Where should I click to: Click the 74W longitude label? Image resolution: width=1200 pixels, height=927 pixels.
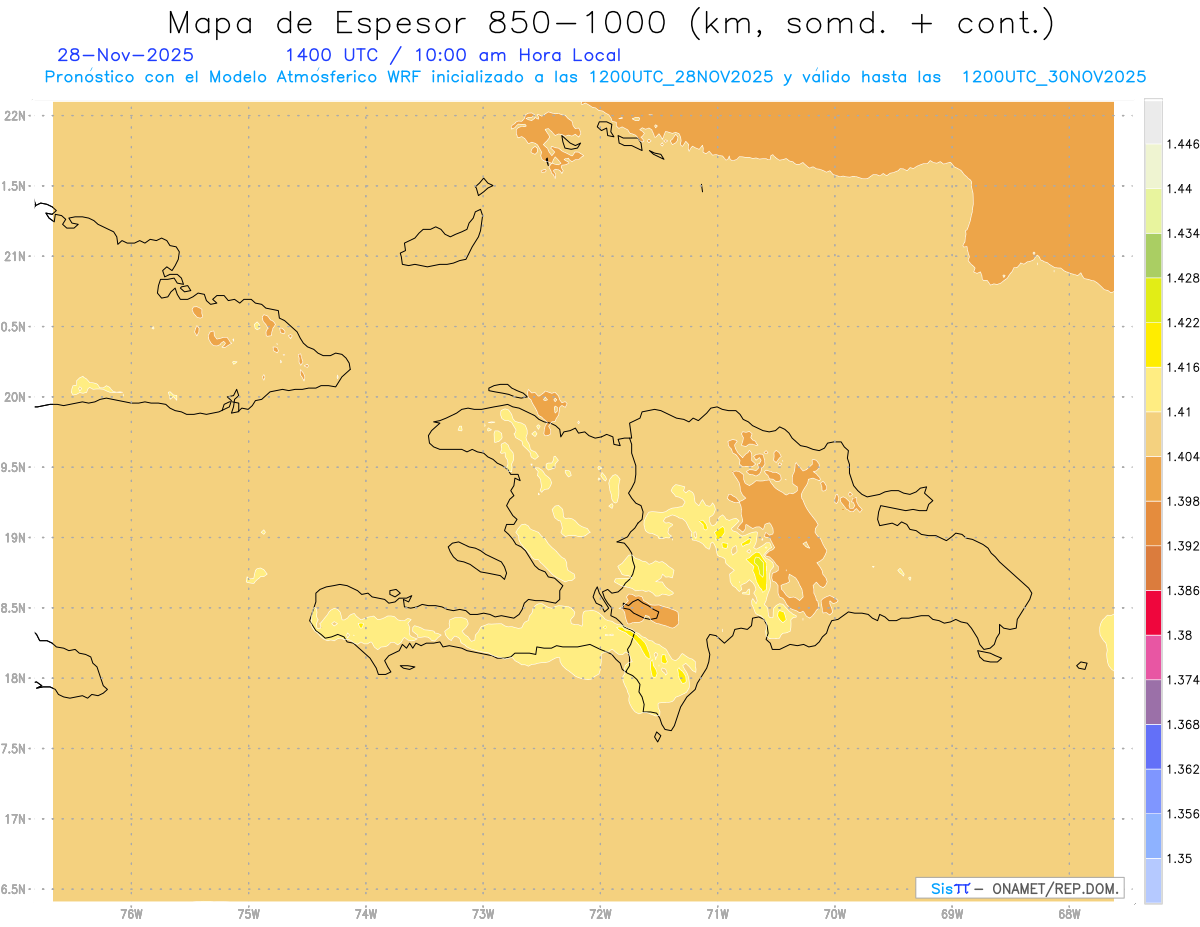366,913
